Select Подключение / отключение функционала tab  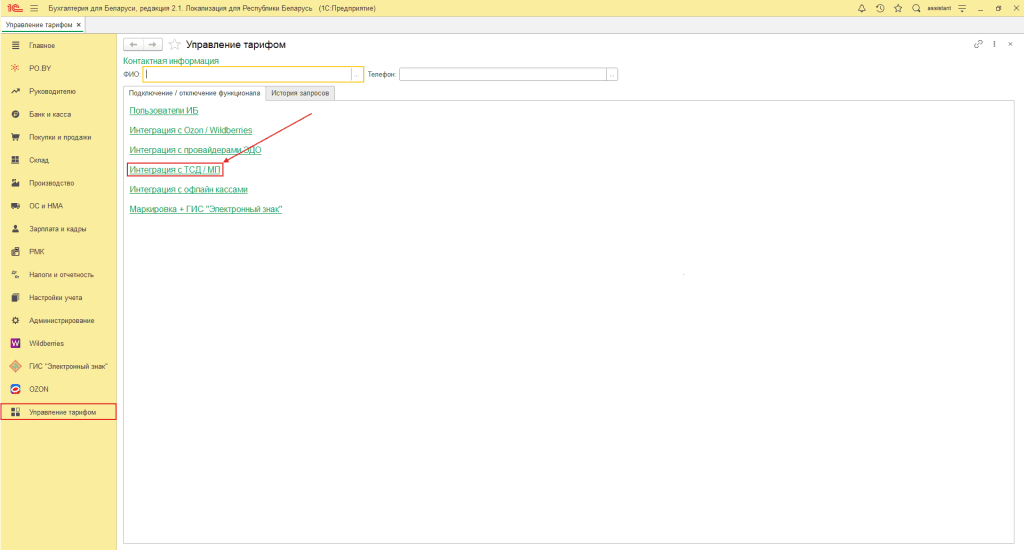[194, 93]
